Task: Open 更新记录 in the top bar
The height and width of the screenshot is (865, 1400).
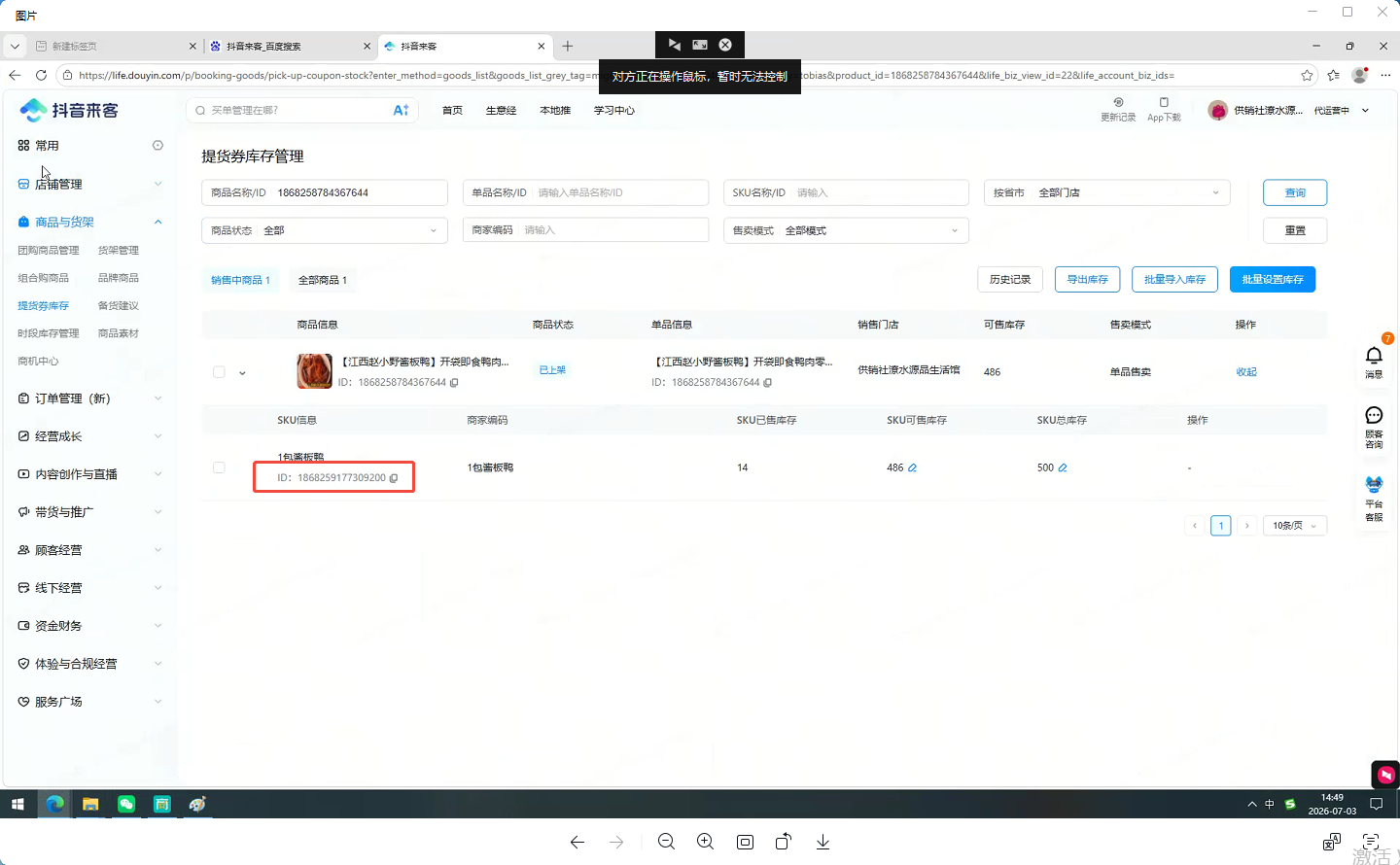Action: point(1118,109)
